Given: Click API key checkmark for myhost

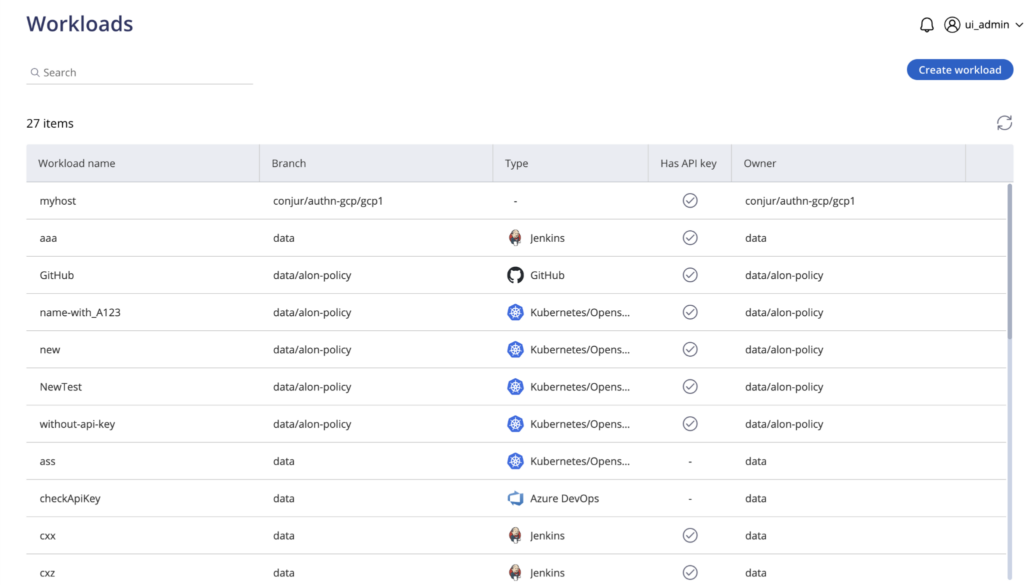Looking at the screenshot, I should click(x=690, y=200).
